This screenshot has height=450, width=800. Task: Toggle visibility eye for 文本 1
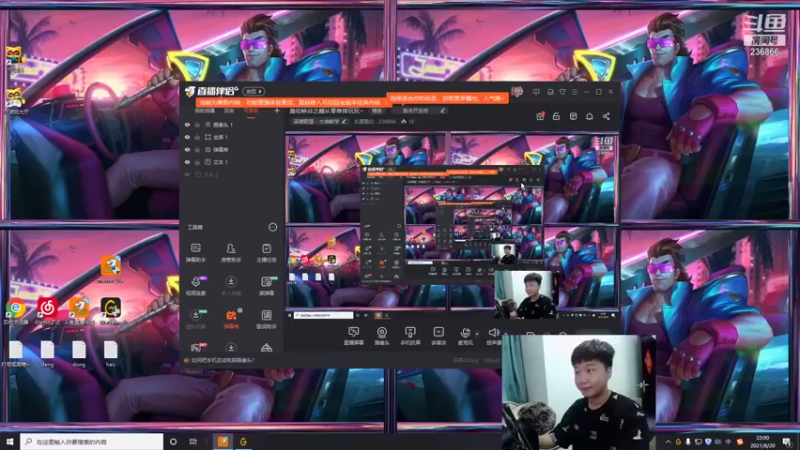pos(187,162)
